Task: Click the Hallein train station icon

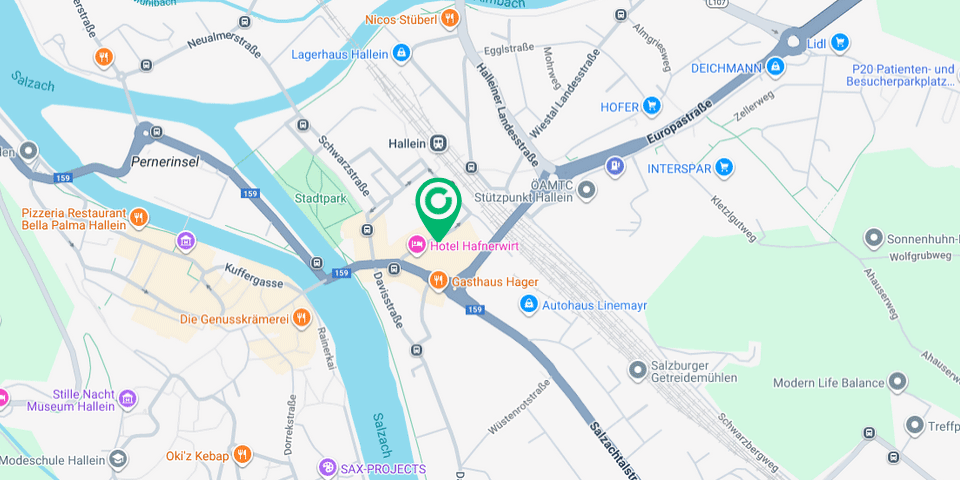Action: [x=438, y=143]
